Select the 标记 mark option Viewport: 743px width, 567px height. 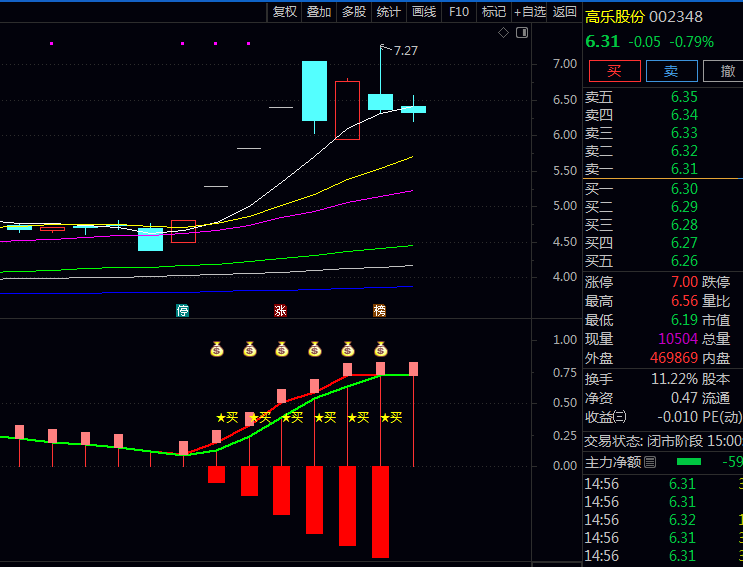494,11
